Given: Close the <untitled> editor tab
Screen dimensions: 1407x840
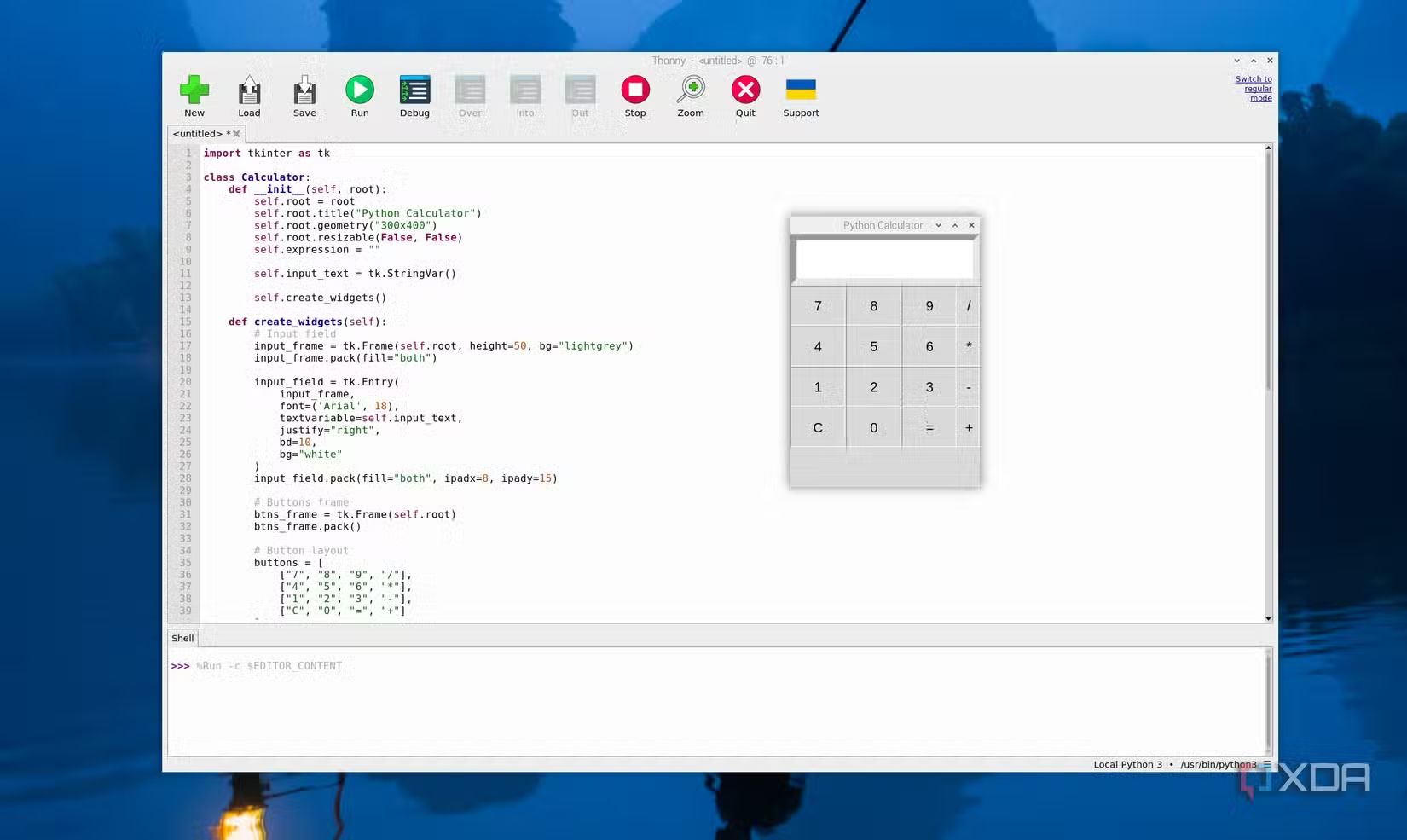Looking at the screenshot, I should point(236,134).
